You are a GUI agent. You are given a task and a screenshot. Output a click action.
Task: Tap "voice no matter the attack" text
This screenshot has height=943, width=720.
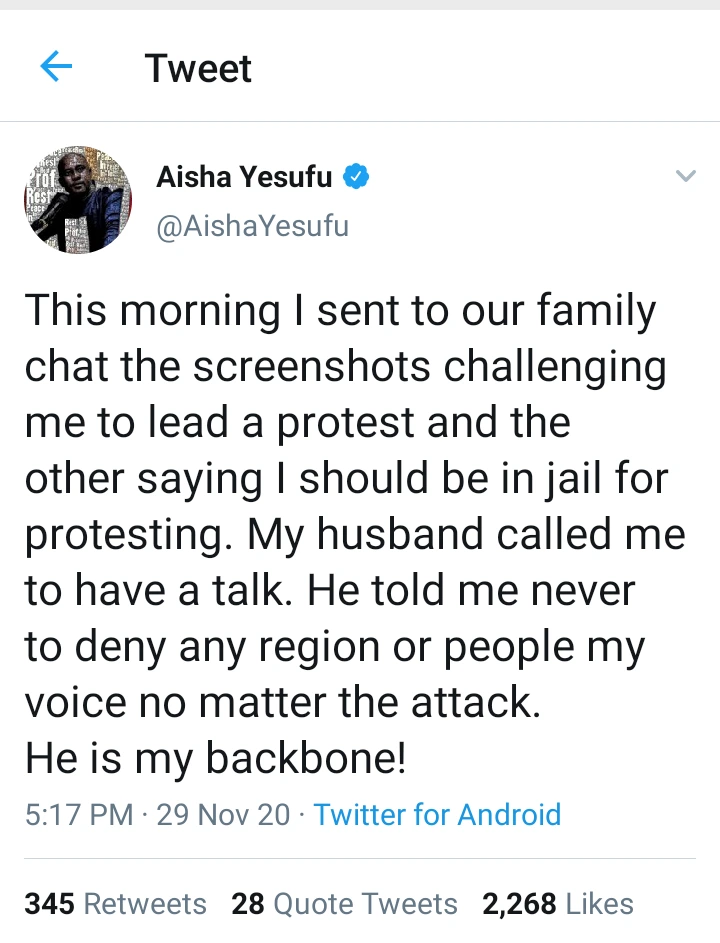click(x=282, y=703)
